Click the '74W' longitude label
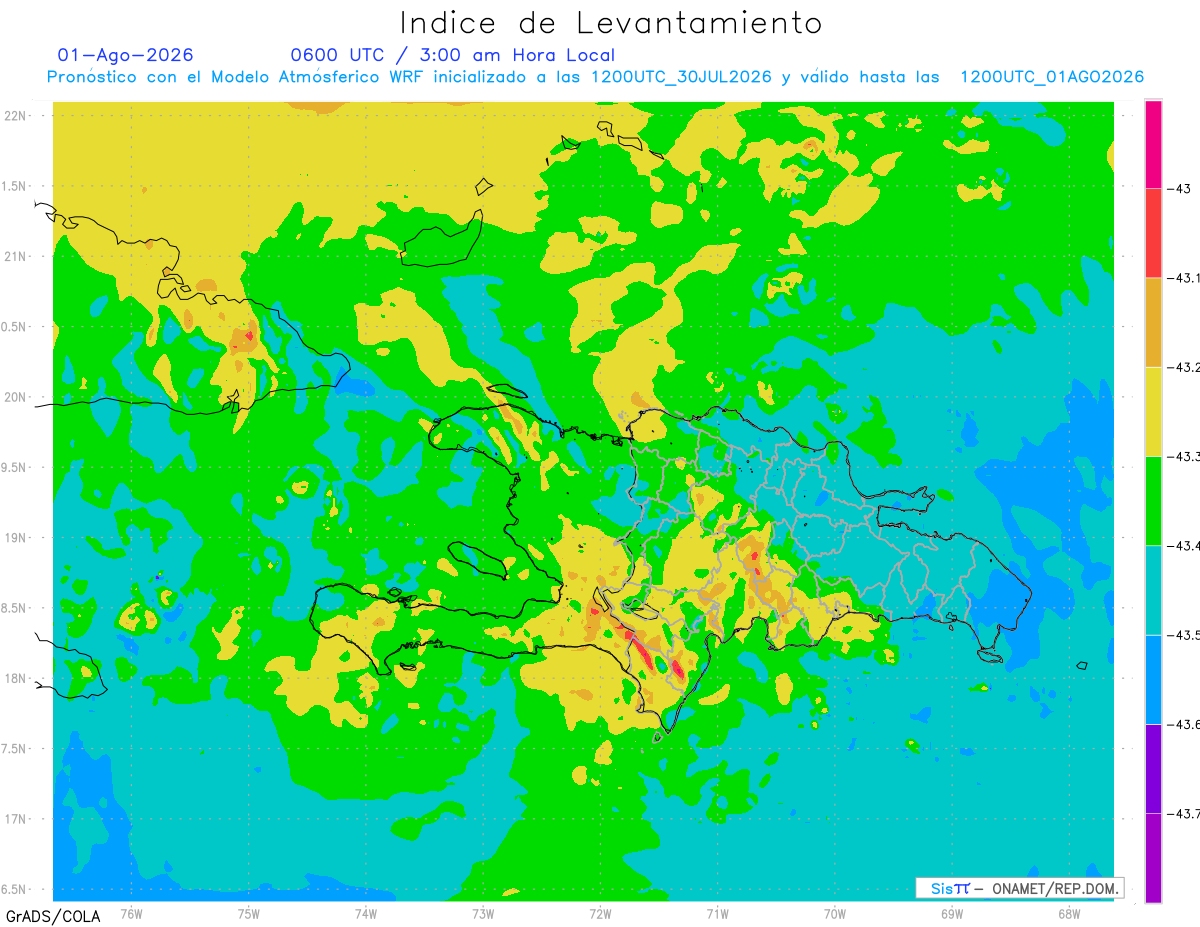The width and height of the screenshot is (1200, 927). pyautogui.click(x=365, y=913)
